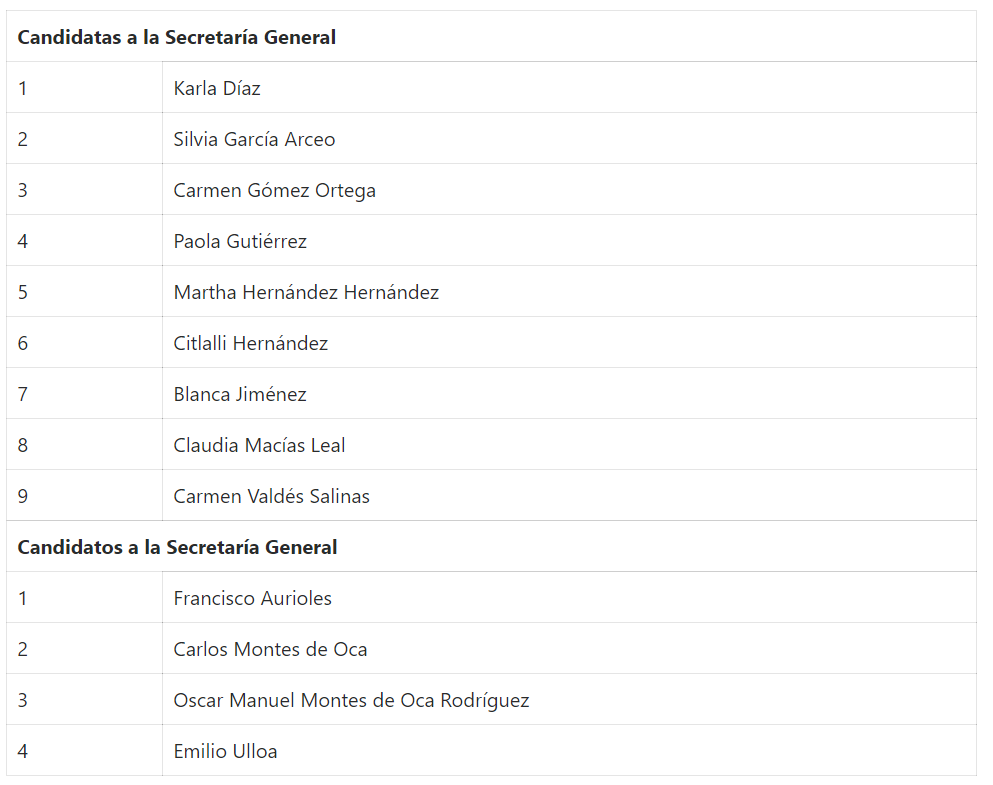993x785 pixels.
Task: Click the Paola Gutiérrez cell
Action: click(x=240, y=242)
